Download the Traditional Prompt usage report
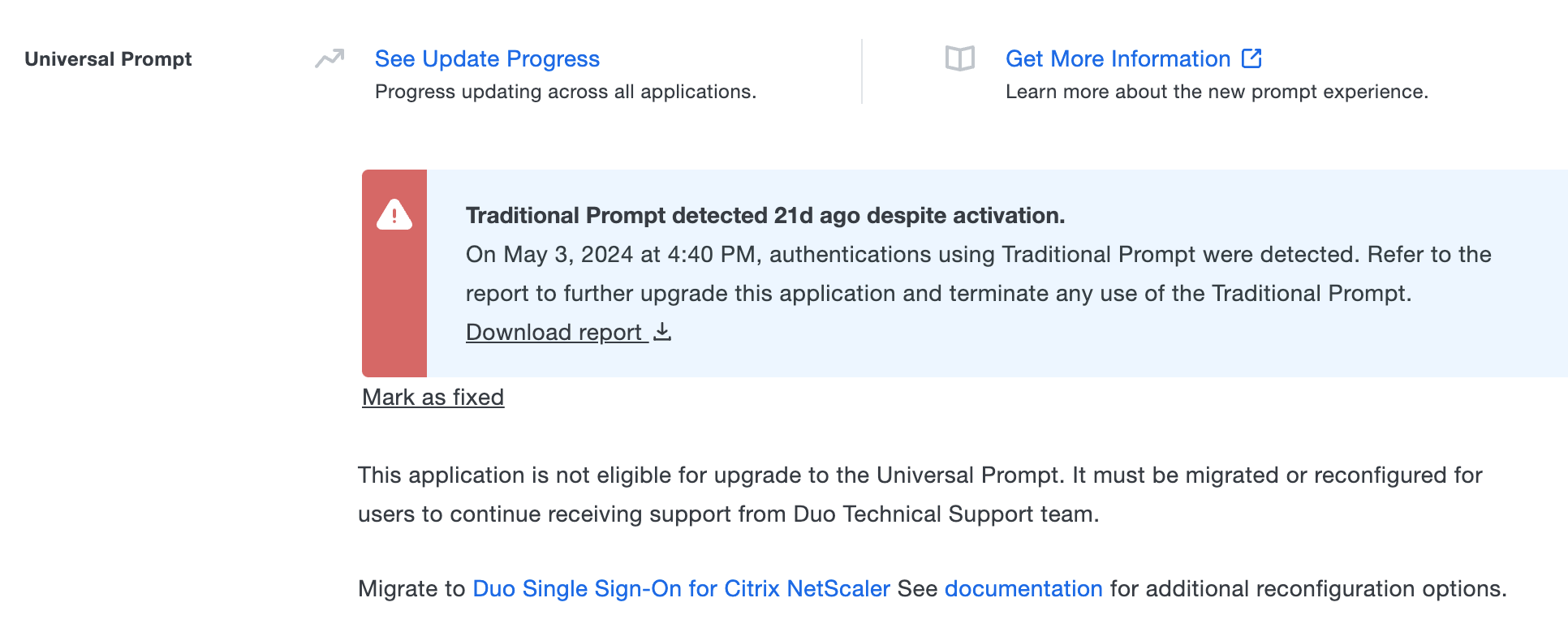This screenshot has height=641, width=1568. 554,332
